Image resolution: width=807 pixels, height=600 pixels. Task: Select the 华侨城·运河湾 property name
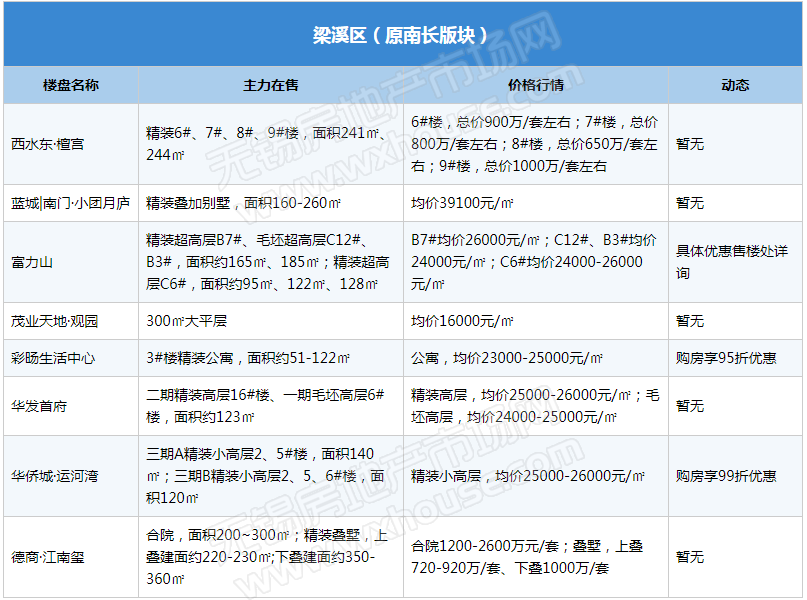tap(55, 476)
